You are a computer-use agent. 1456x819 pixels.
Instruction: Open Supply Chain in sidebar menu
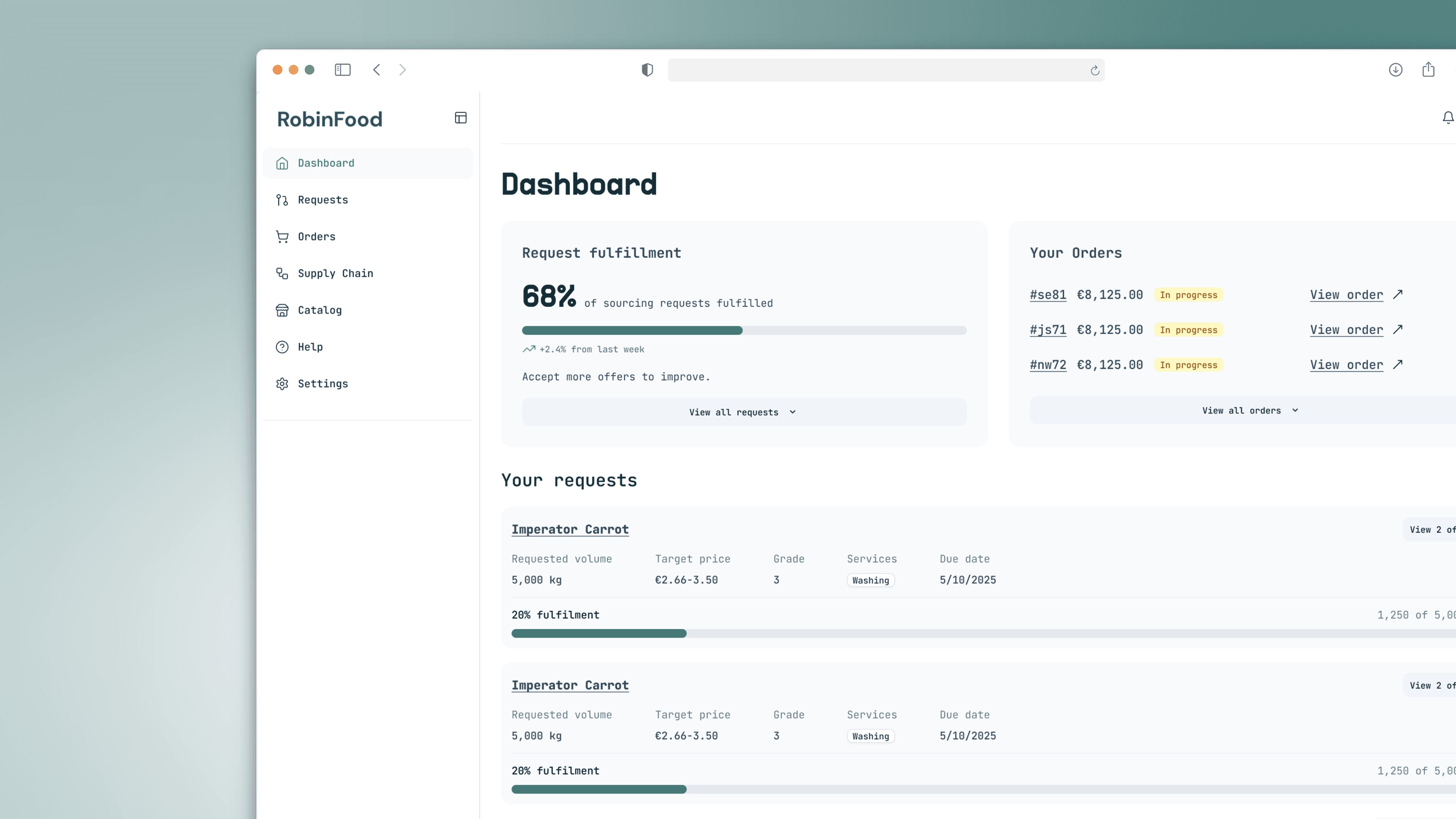pyautogui.click(x=368, y=273)
